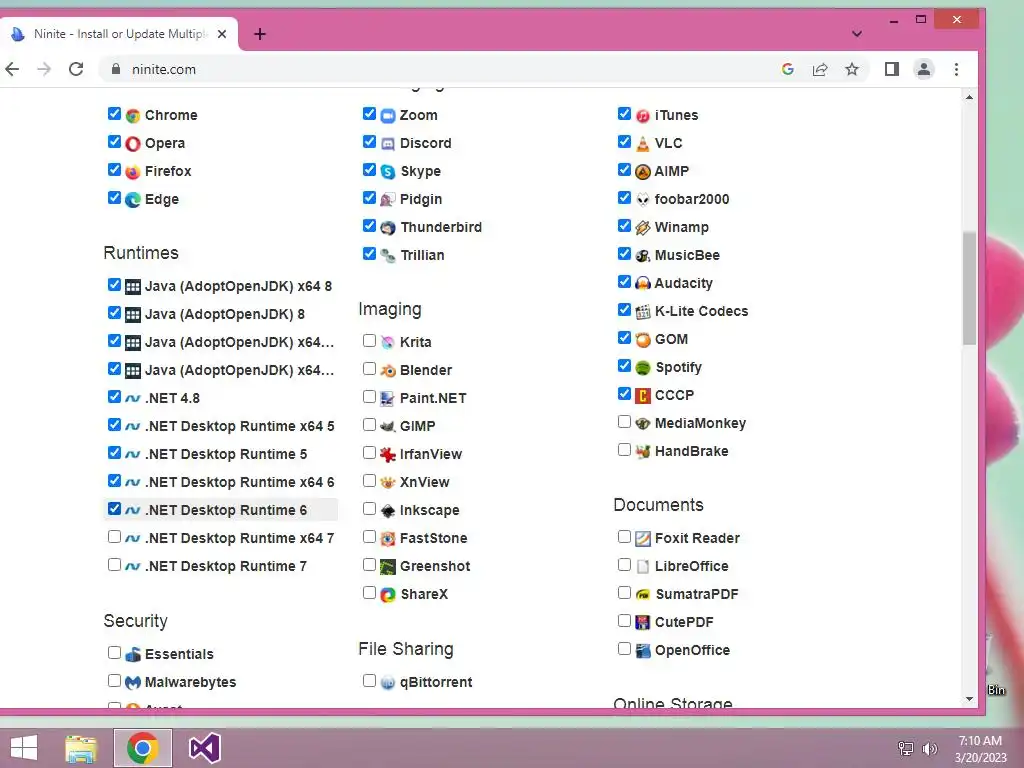Click the Edge browser icon
The width and height of the screenshot is (1024, 768).
(x=133, y=200)
